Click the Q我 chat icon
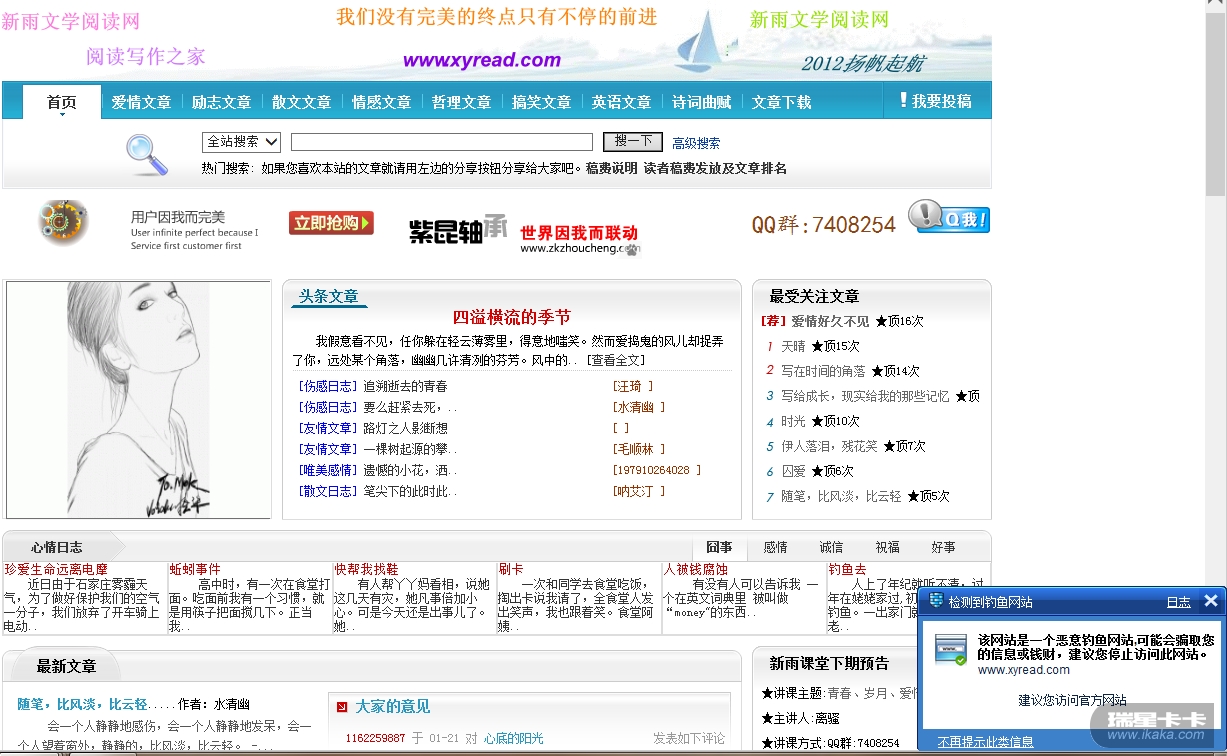Image resolution: width=1227 pixels, height=756 pixels. pyautogui.click(x=948, y=217)
